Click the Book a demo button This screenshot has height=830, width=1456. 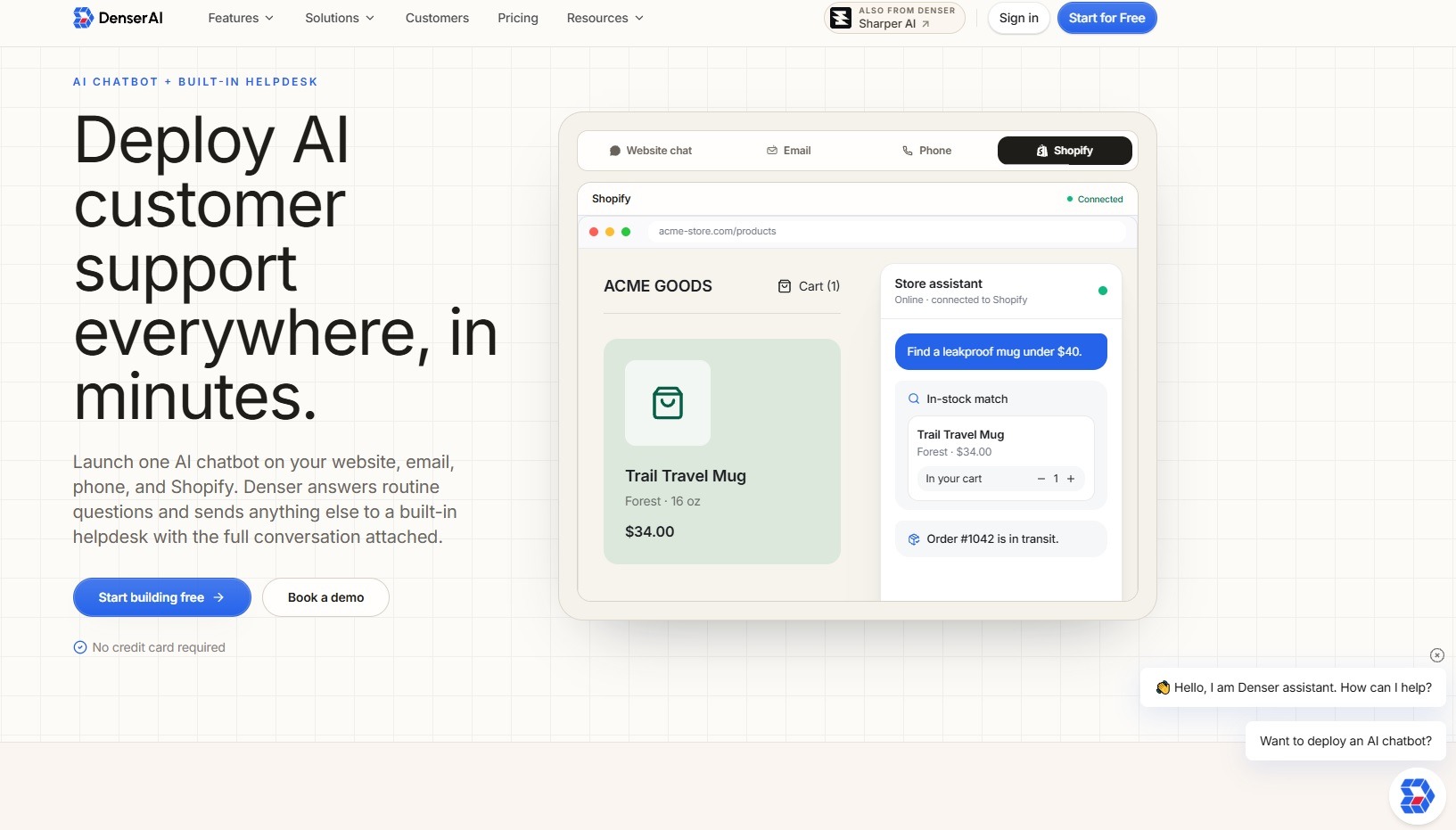coord(325,597)
